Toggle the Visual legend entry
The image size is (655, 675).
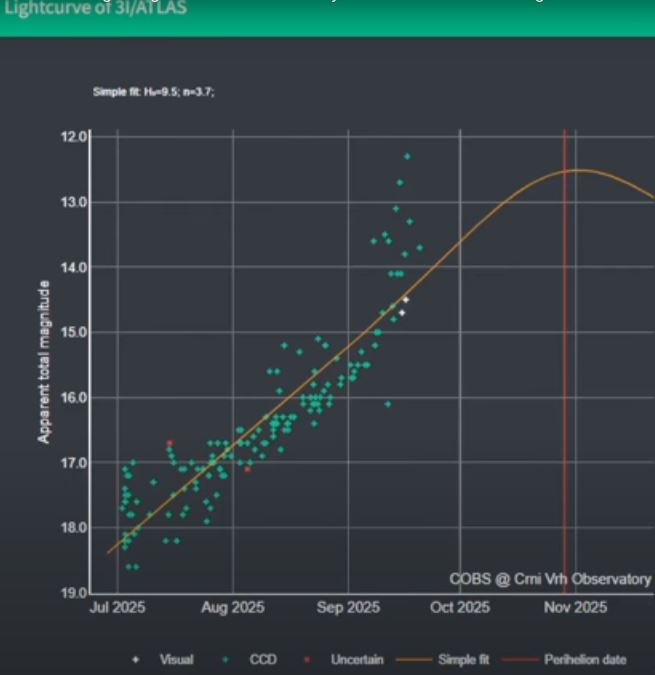(164, 660)
